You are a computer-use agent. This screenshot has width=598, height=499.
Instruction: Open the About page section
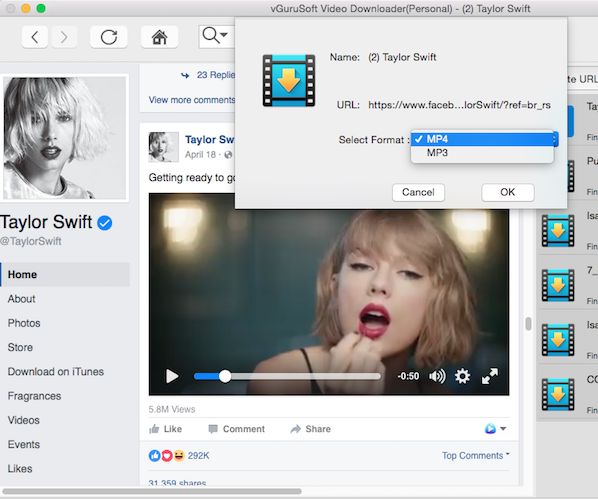click(x=21, y=299)
